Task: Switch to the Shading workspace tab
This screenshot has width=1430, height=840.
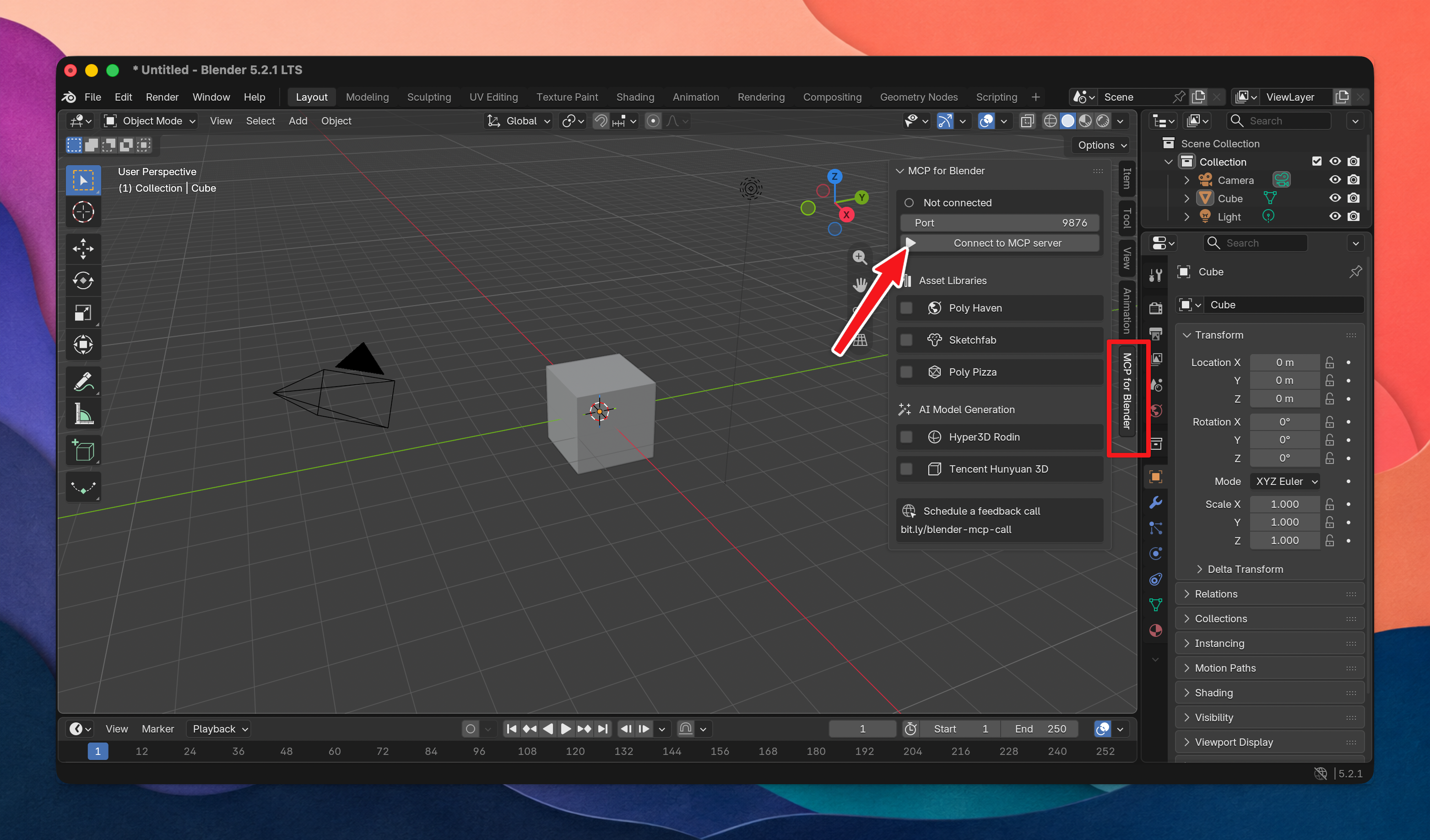Action: (x=635, y=97)
